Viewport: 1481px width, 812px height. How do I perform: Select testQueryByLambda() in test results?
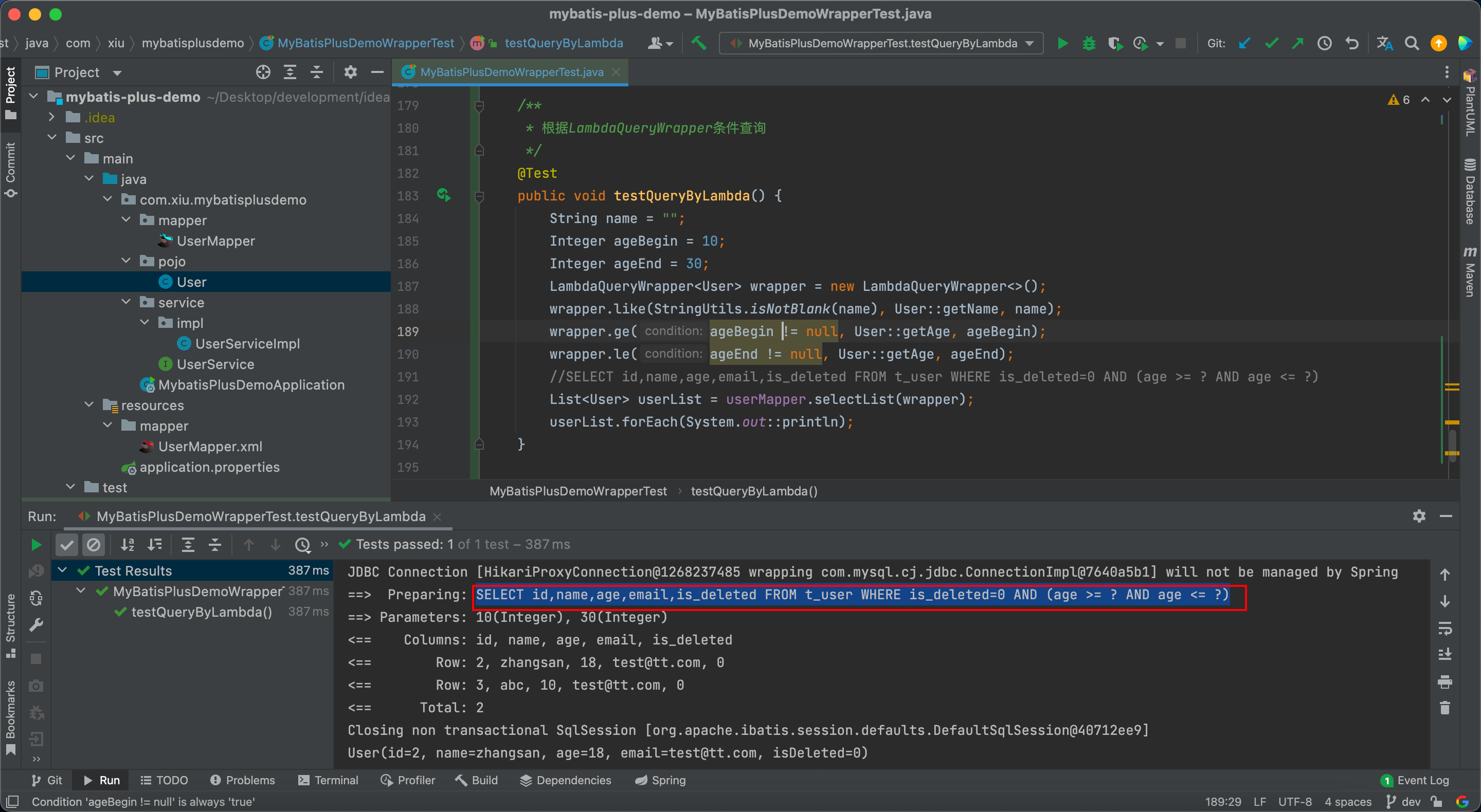[x=201, y=612]
